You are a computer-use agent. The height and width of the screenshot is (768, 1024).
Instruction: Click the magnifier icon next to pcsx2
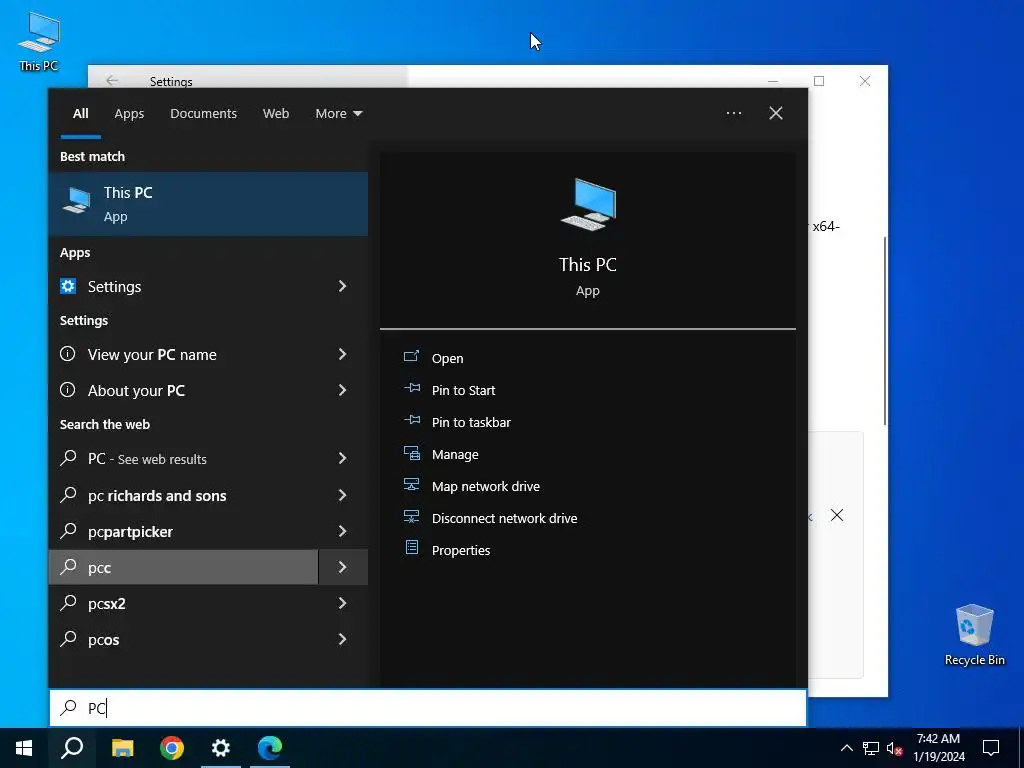[x=68, y=603]
